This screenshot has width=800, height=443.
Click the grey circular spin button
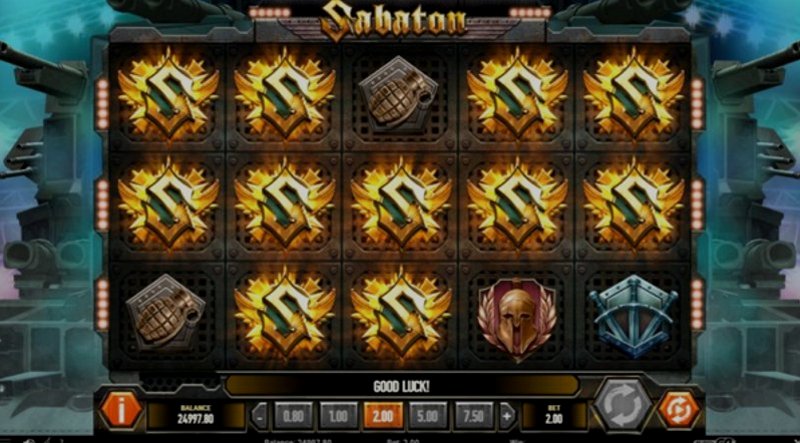tap(622, 404)
